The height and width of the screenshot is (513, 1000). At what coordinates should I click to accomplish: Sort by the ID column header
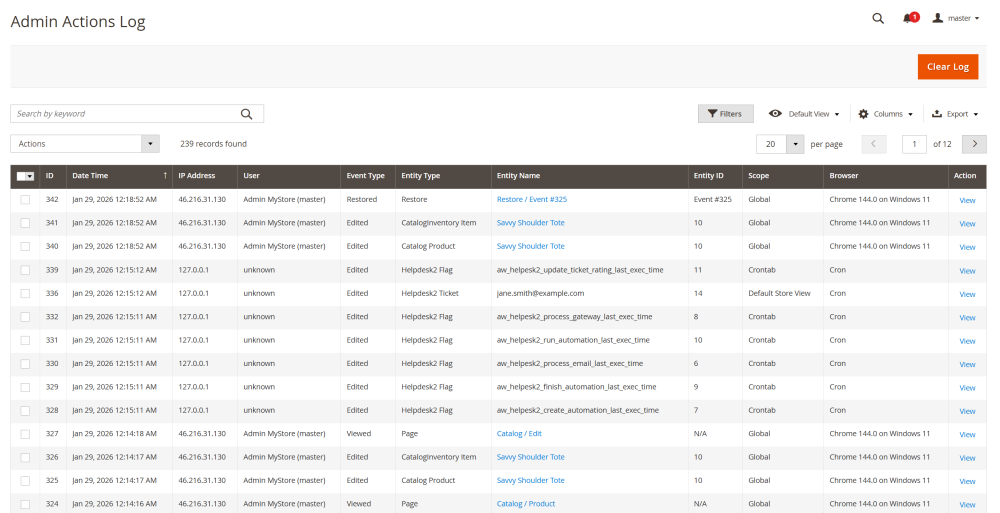tap(54, 175)
